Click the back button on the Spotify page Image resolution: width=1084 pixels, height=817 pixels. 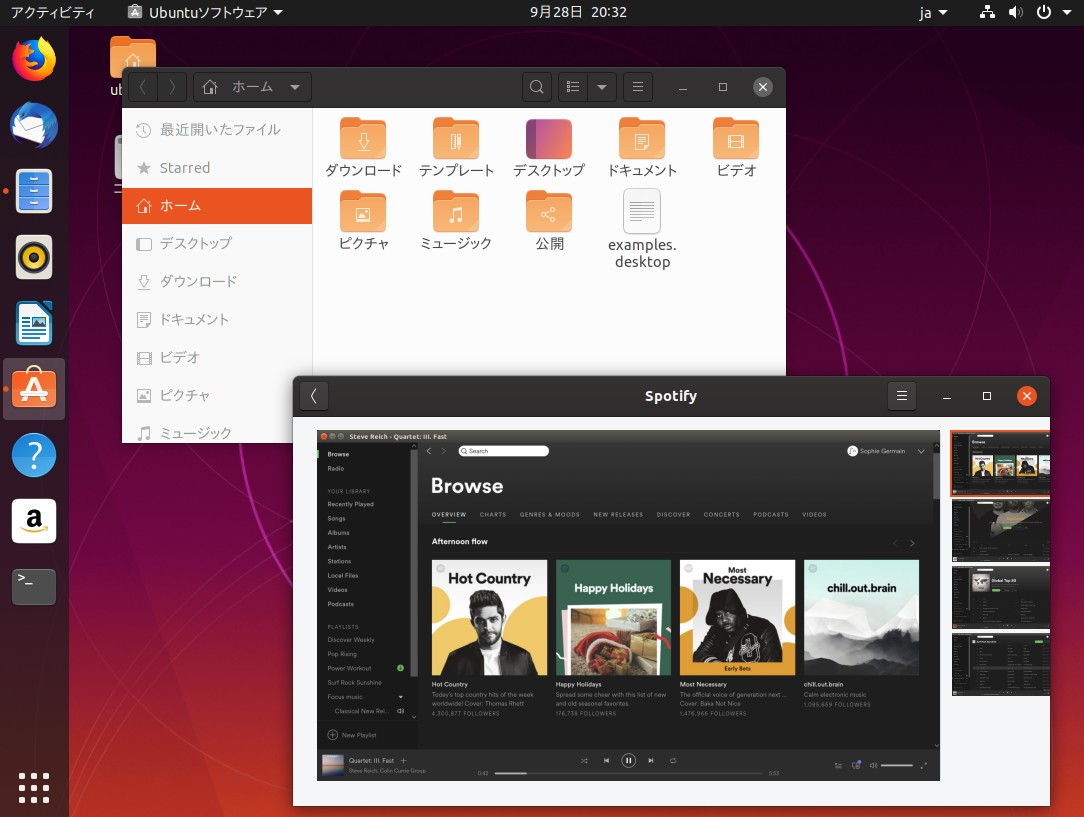pos(314,396)
